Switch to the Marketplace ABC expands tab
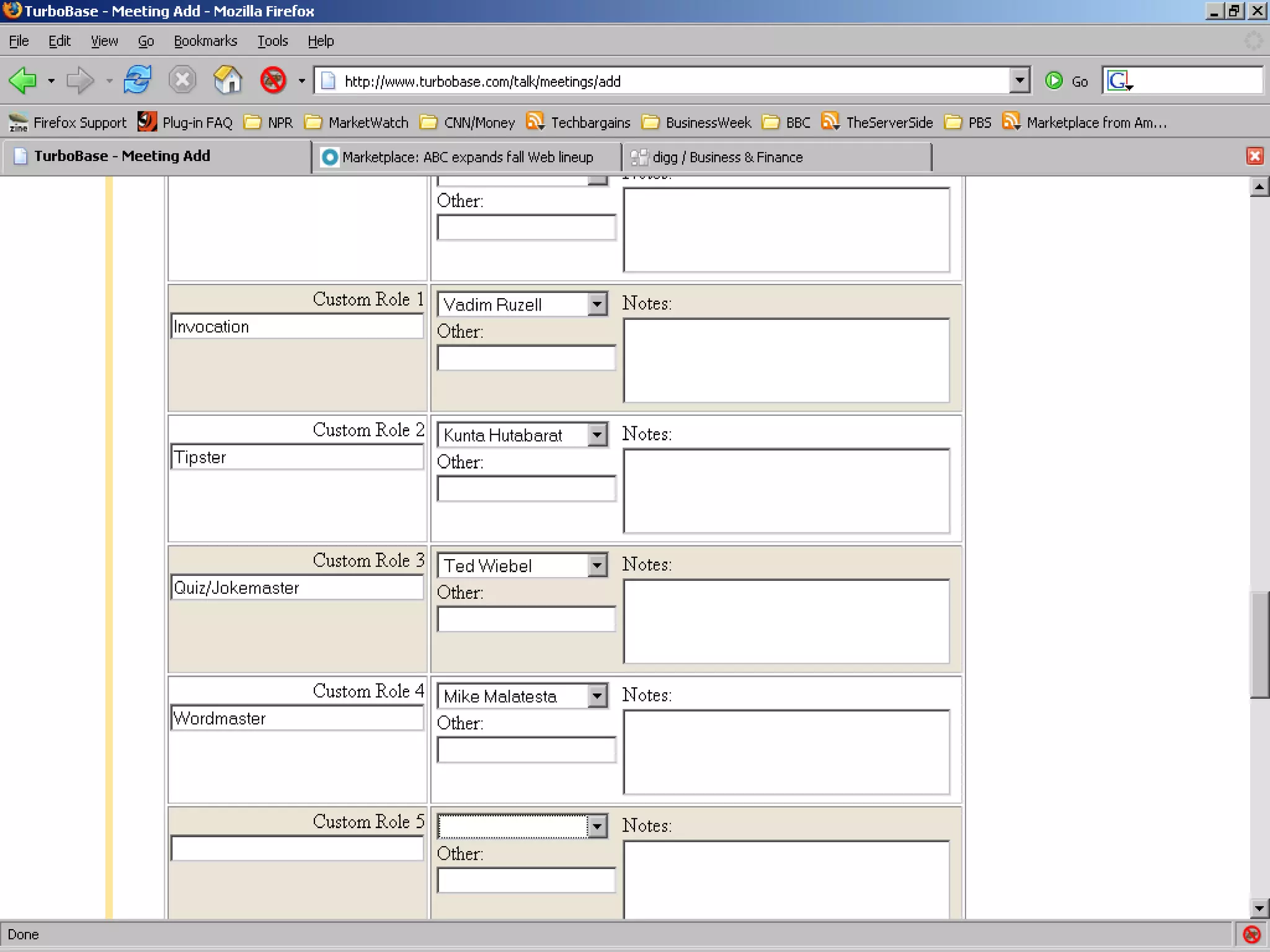This screenshot has width=1270, height=952. pyautogui.click(x=466, y=157)
